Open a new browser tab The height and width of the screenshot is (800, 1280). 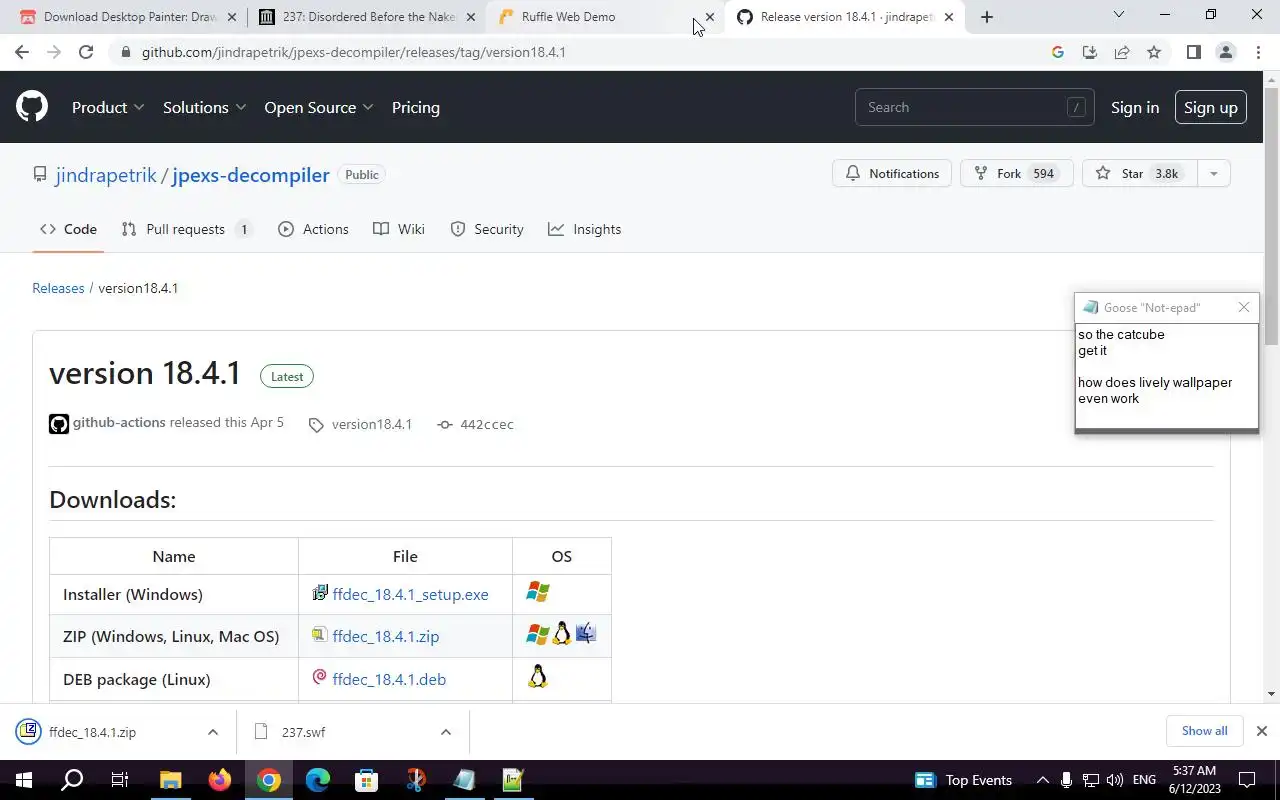pos(987,17)
